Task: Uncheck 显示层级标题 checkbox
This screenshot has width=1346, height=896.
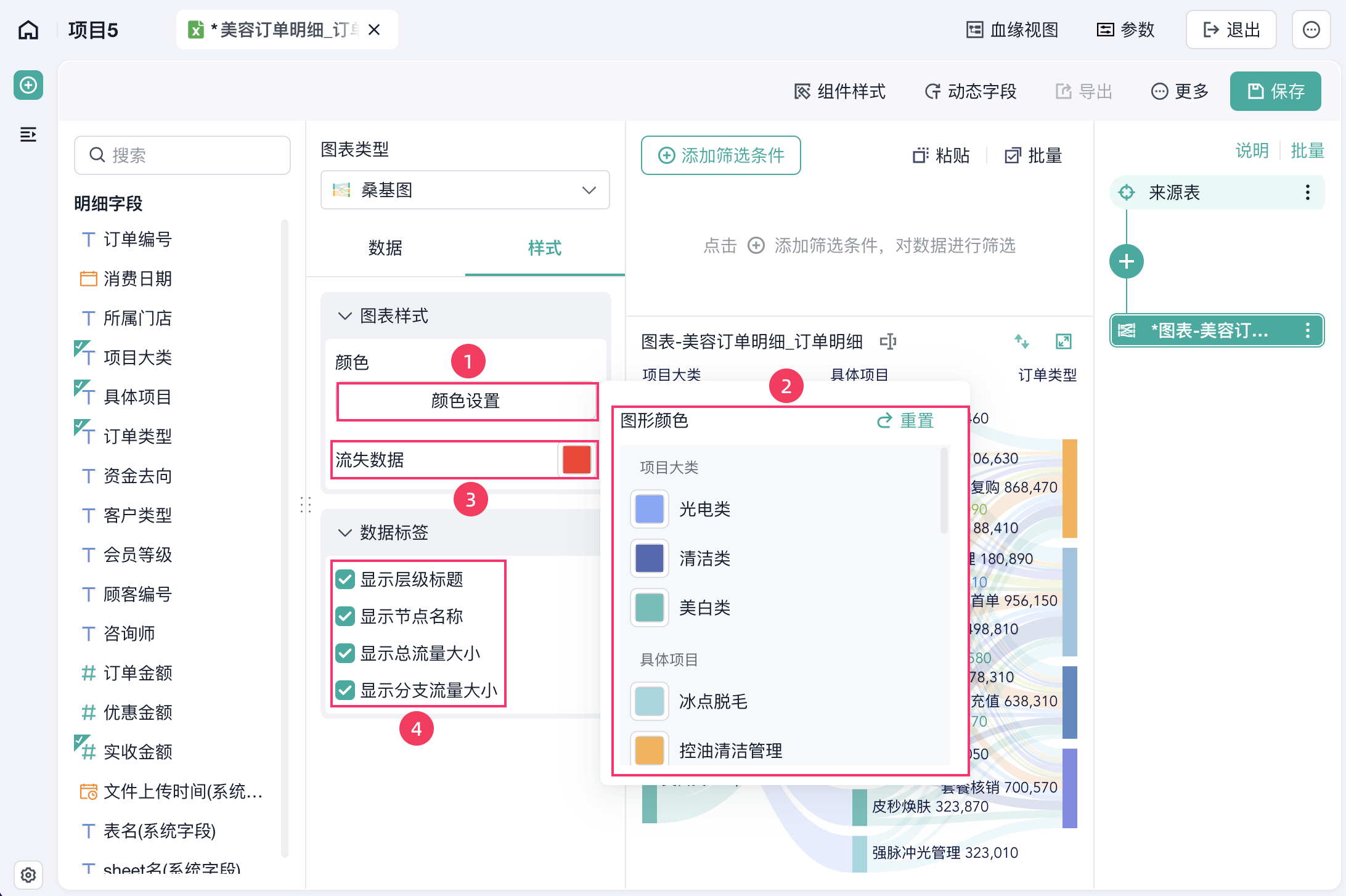Action: coord(345,579)
